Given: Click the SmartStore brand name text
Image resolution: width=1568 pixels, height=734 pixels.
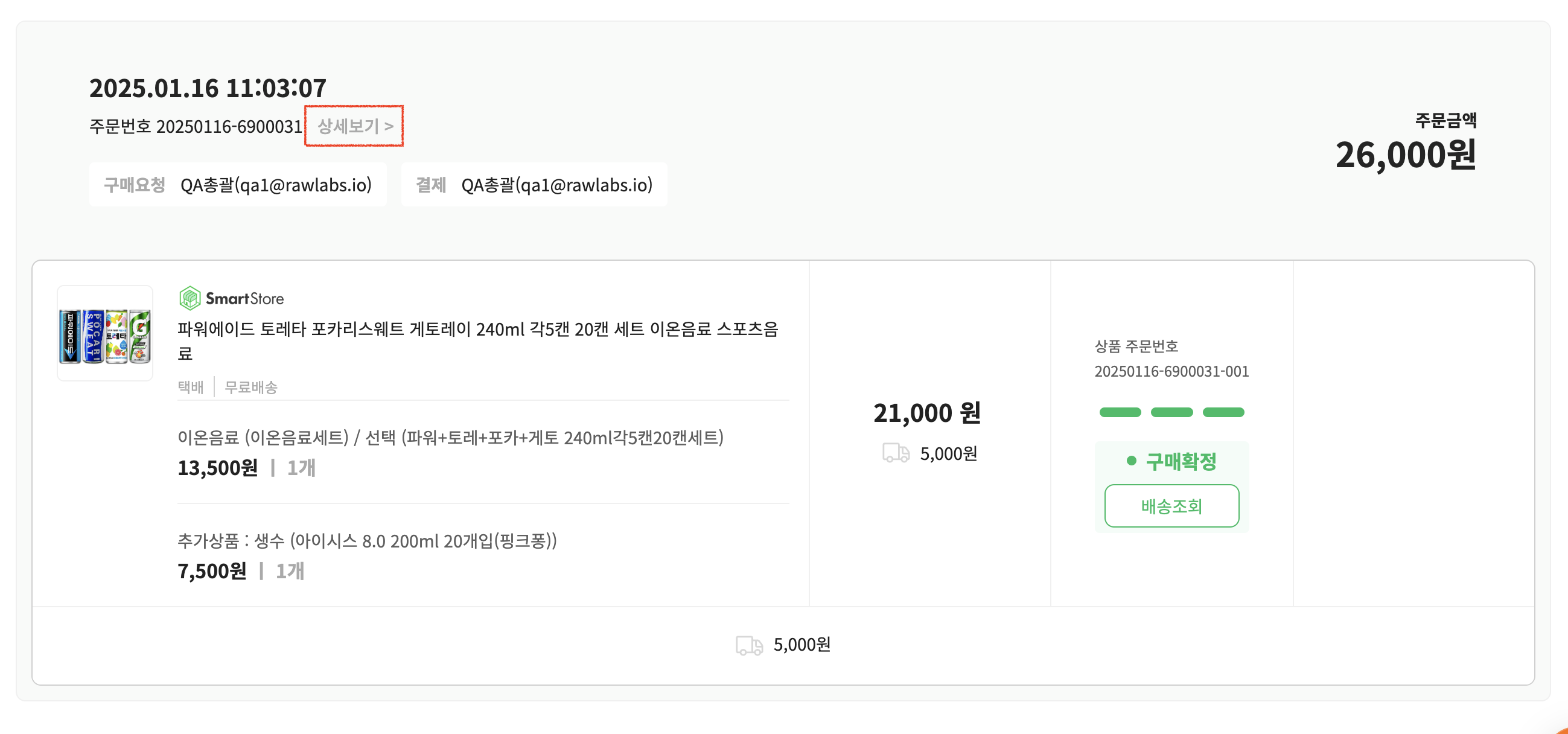Looking at the screenshot, I should (244, 299).
